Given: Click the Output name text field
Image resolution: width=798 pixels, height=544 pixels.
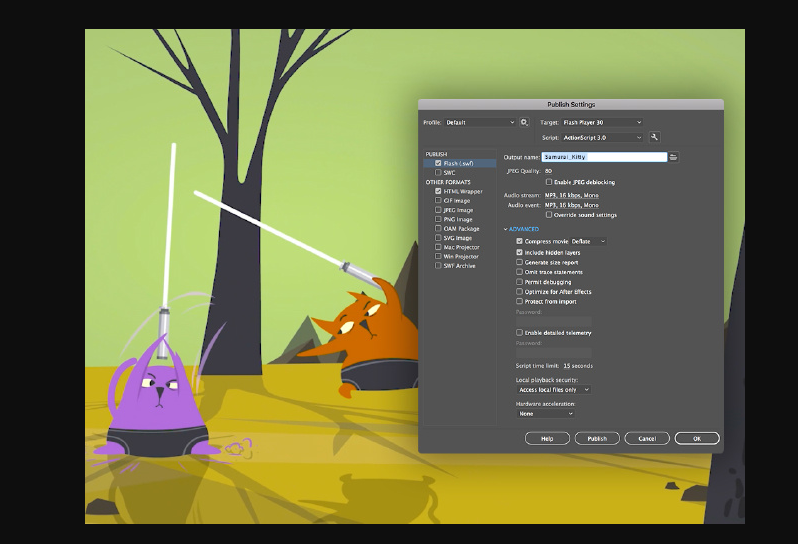Looking at the screenshot, I should click(x=603, y=157).
